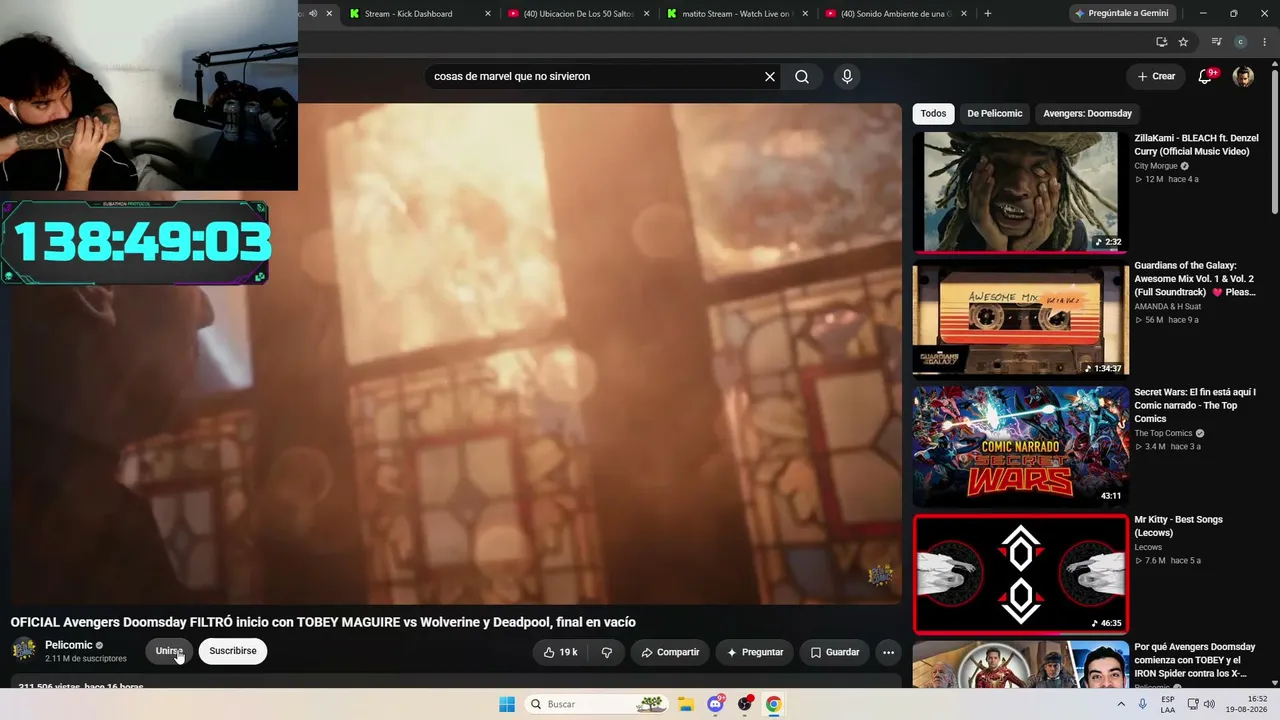The width and height of the screenshot is (1280, 720).
Task: Close the Ubicacion De Los 50 Saltos tab
Action: (647, 14)
